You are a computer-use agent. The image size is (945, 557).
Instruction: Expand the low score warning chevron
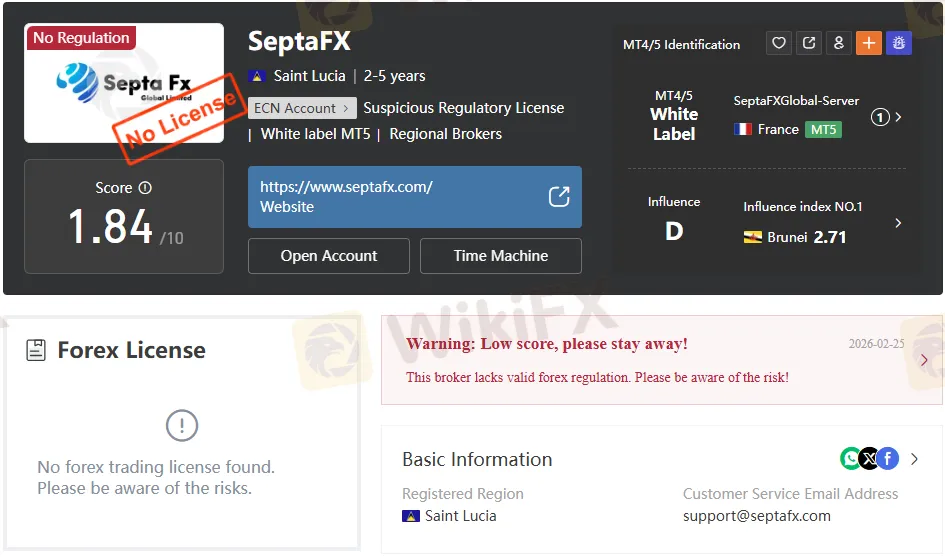coord(925,360)
